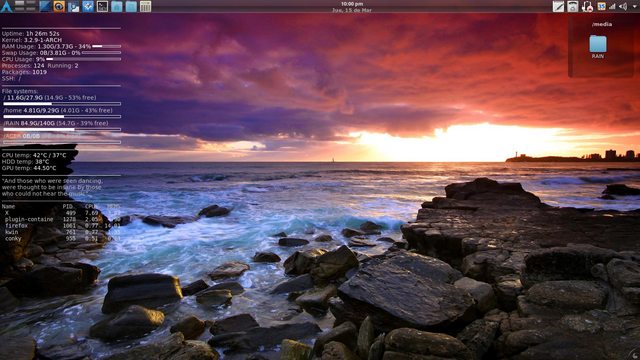This screenshot has height=360, width=640.
Task: Switch to the highlighted desktop in the pager
Action: (19, 3)
